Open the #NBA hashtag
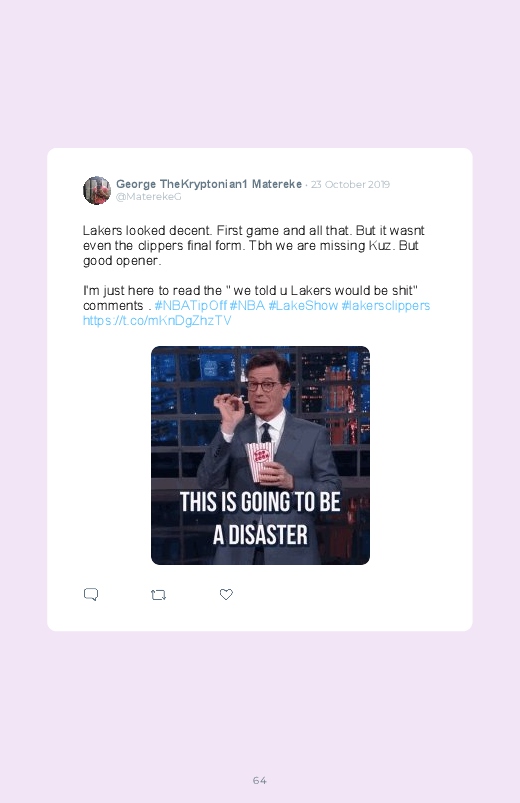 click(247, 306)
